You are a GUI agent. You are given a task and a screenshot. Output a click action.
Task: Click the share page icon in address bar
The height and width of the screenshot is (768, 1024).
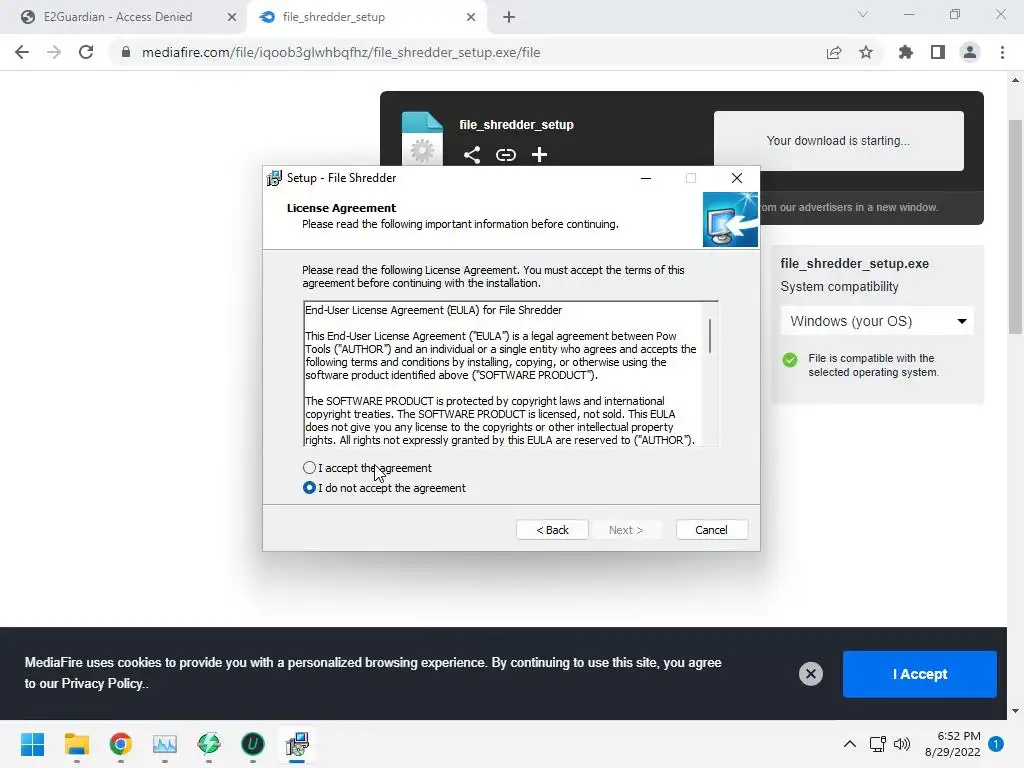[x=834, y=52]
